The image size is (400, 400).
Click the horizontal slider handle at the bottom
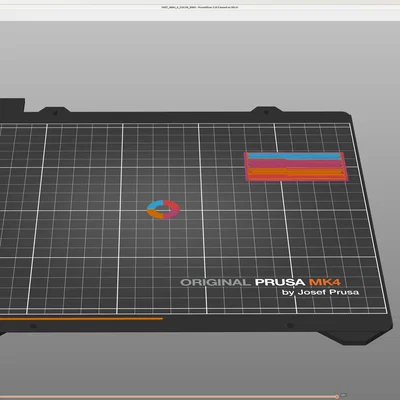tap(337, 396)
